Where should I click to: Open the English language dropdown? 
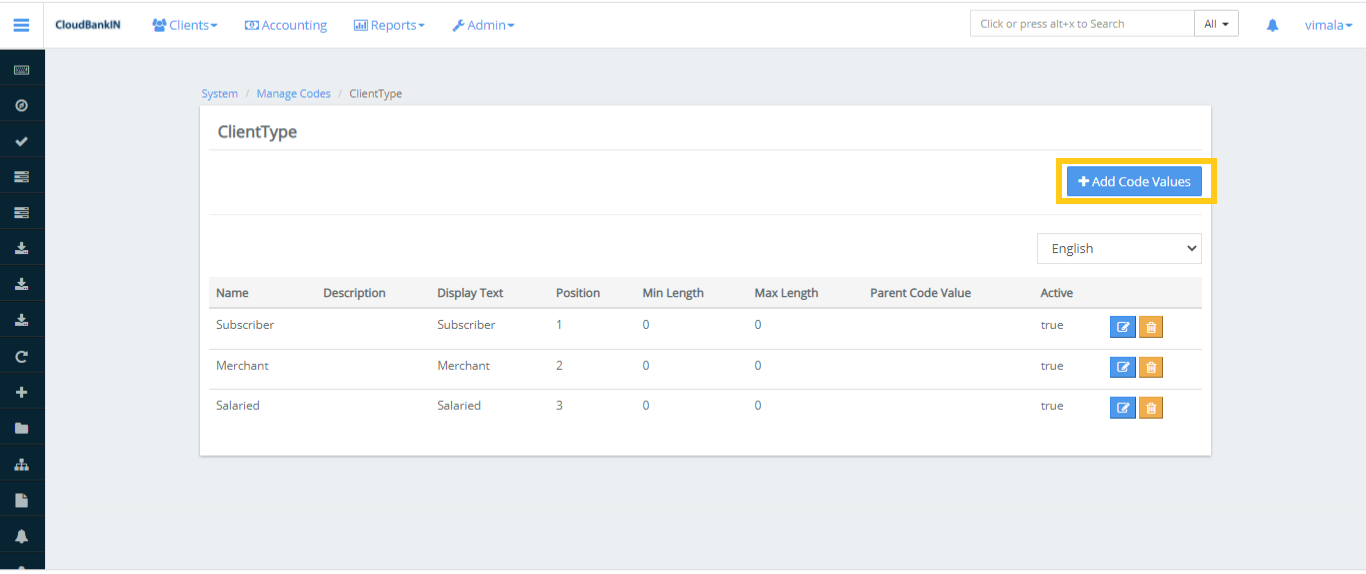[1118, 248]
